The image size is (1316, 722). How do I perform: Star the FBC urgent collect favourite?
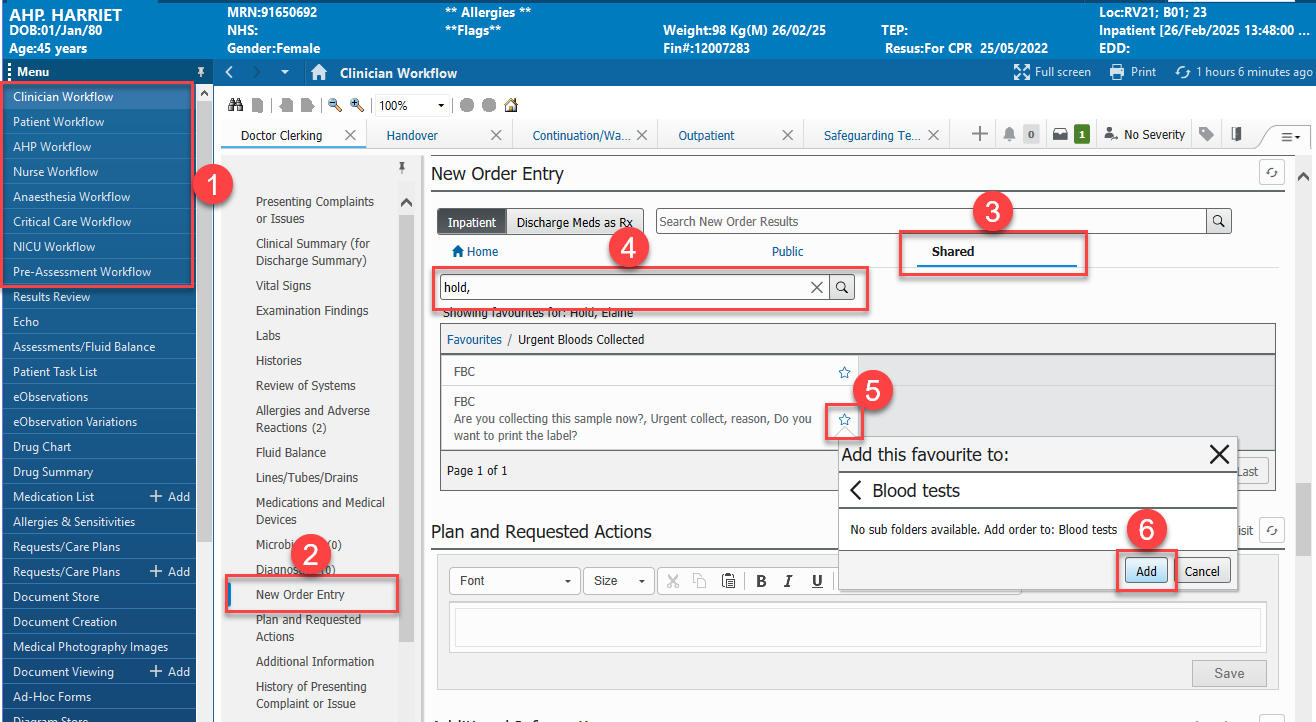844,420
